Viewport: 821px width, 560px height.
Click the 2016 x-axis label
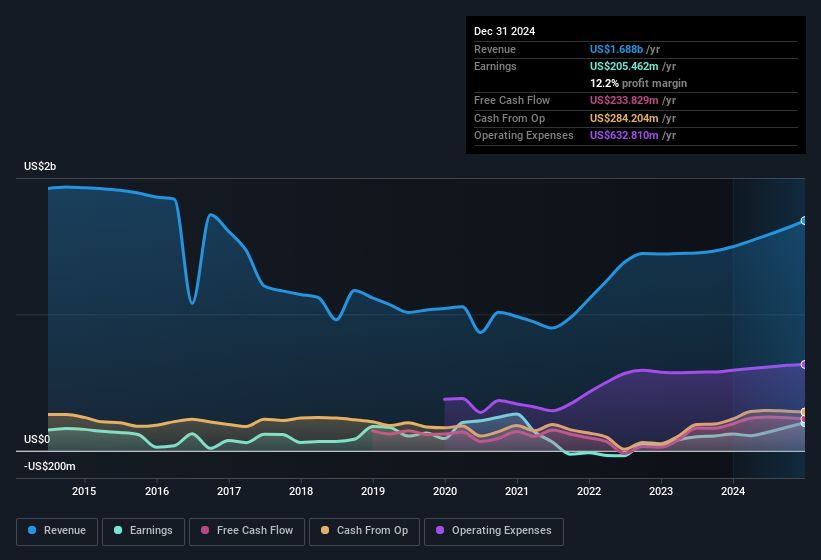157,491
